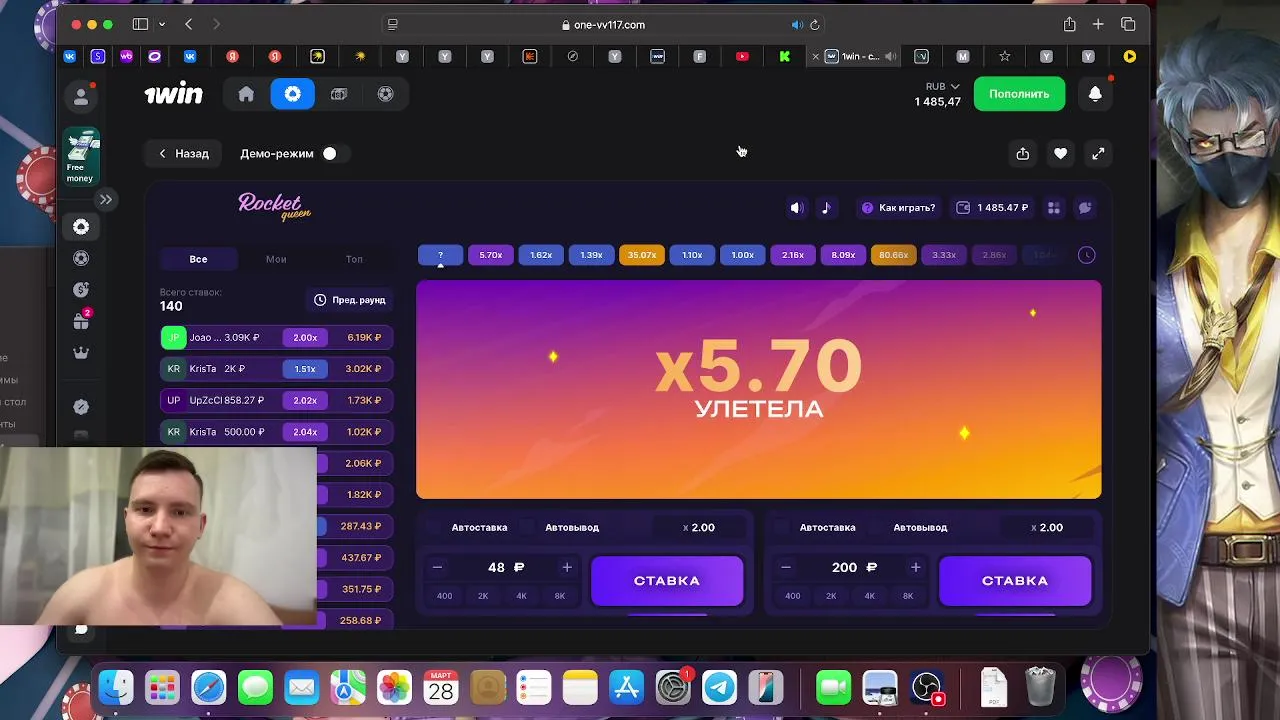Image resolution: width=1280 pixels, height=720 pixels.
Task: Select the 5.70x history multiplier chip
Action: click(x=490, y=255)
